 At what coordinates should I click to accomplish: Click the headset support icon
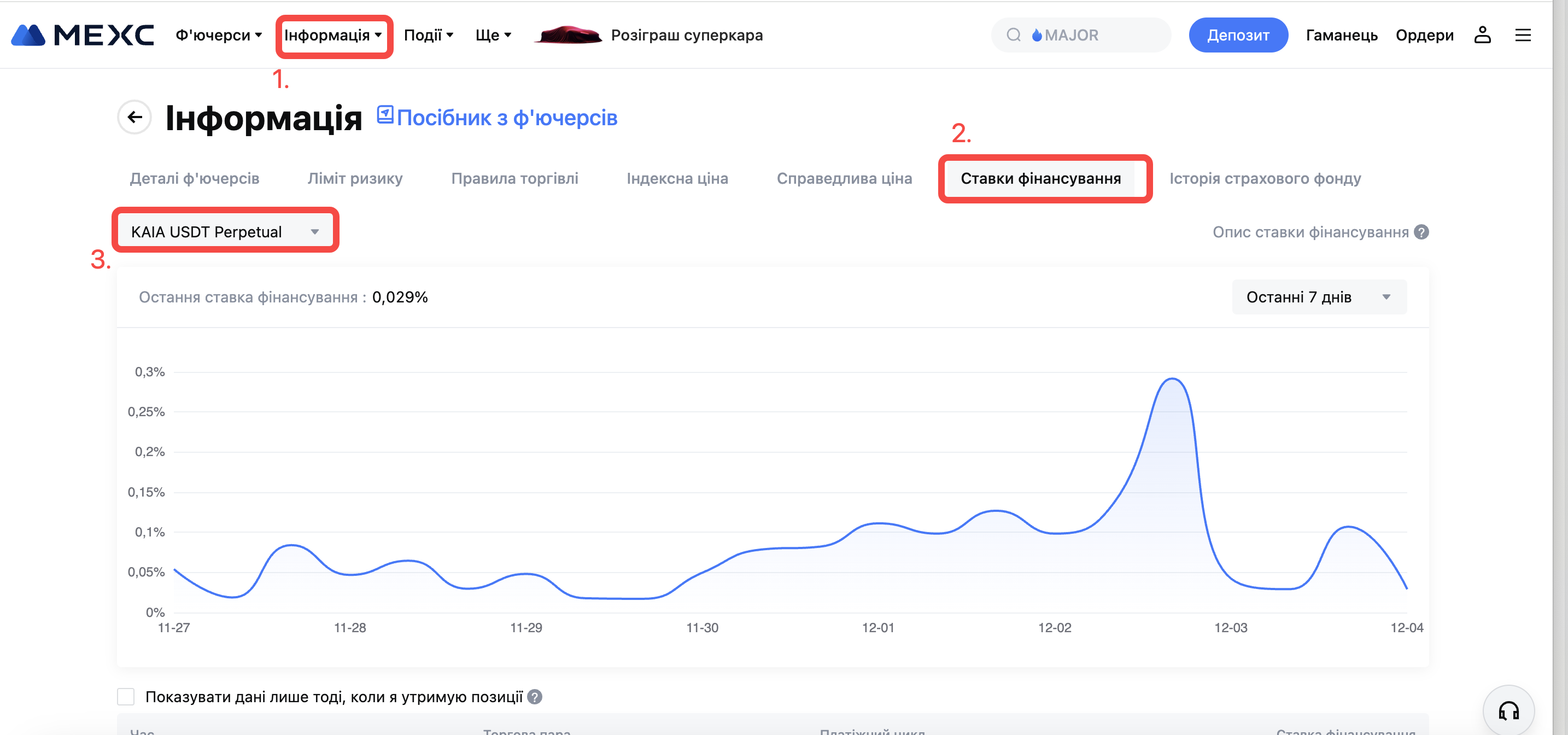[x=1508, y=710]
